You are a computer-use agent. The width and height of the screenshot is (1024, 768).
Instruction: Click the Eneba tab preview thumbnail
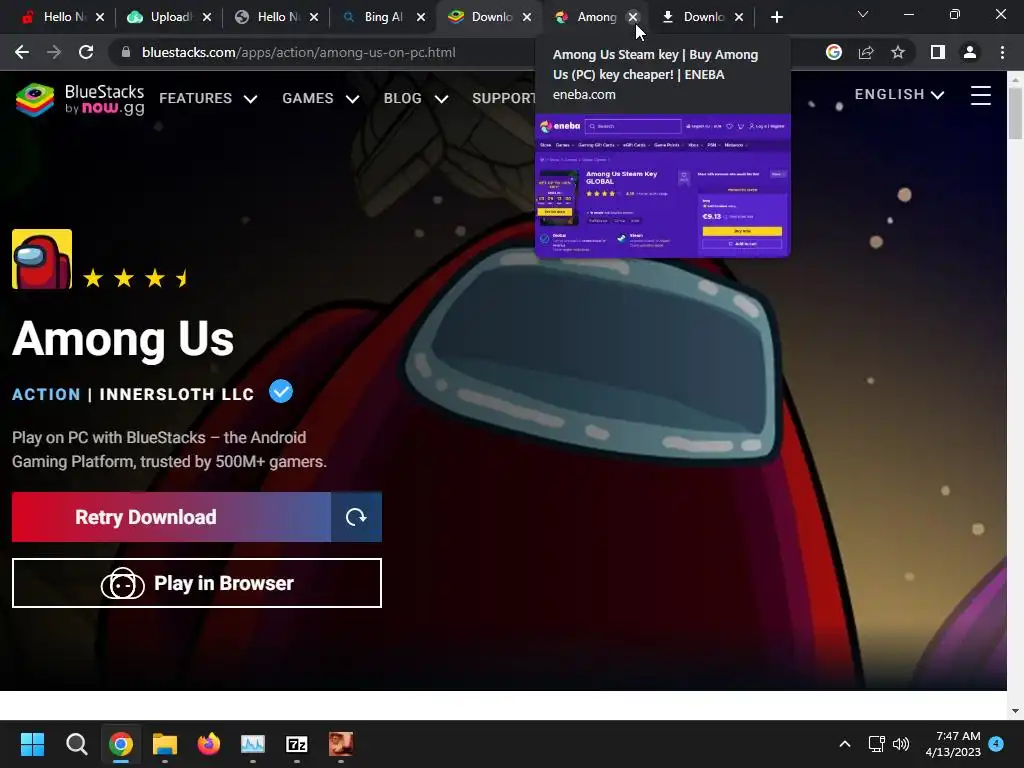pyautogui.click(x=663, y=186)
